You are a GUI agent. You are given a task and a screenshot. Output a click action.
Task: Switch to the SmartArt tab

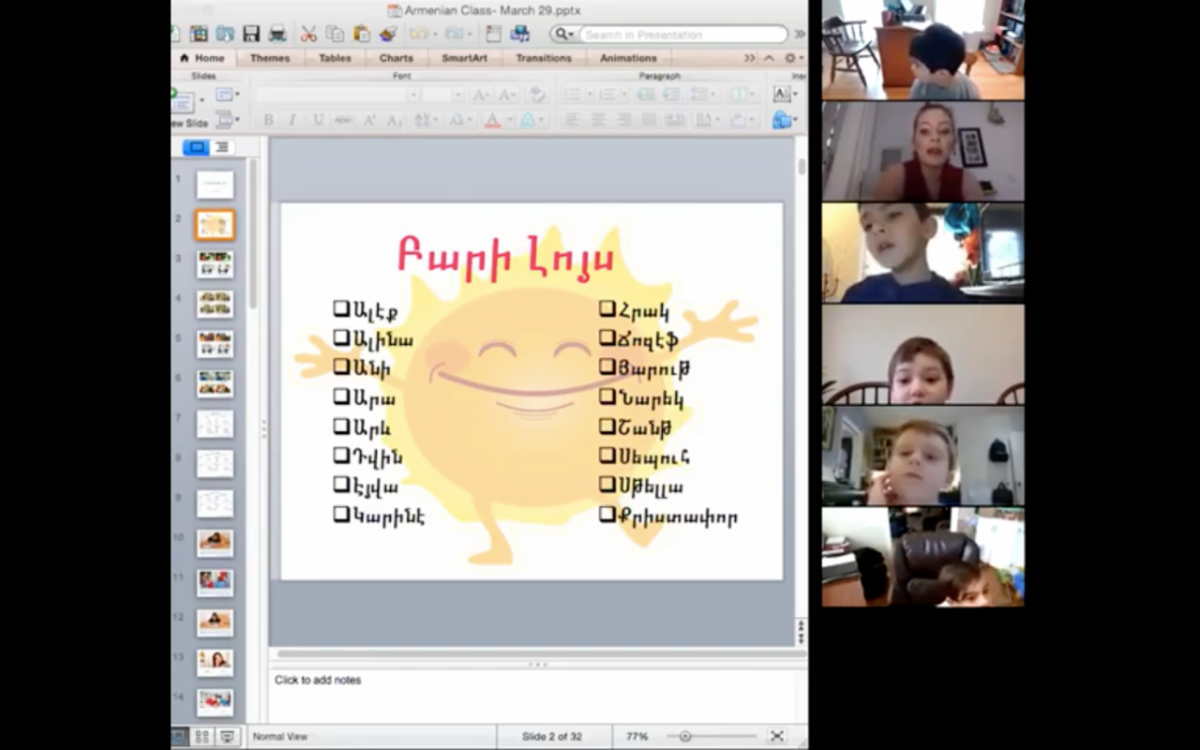click(464, 58)
